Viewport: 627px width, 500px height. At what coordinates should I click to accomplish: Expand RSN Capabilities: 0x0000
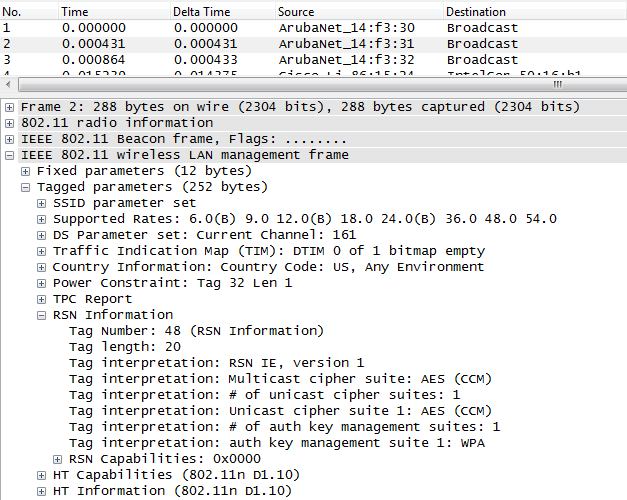(58, 459)
